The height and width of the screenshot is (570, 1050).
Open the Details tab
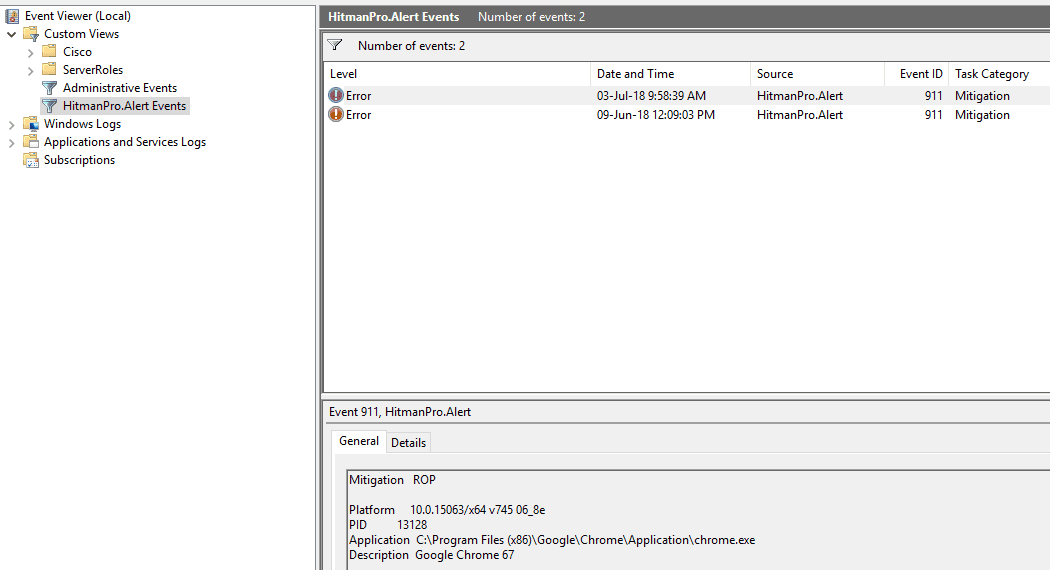[408, 443]
